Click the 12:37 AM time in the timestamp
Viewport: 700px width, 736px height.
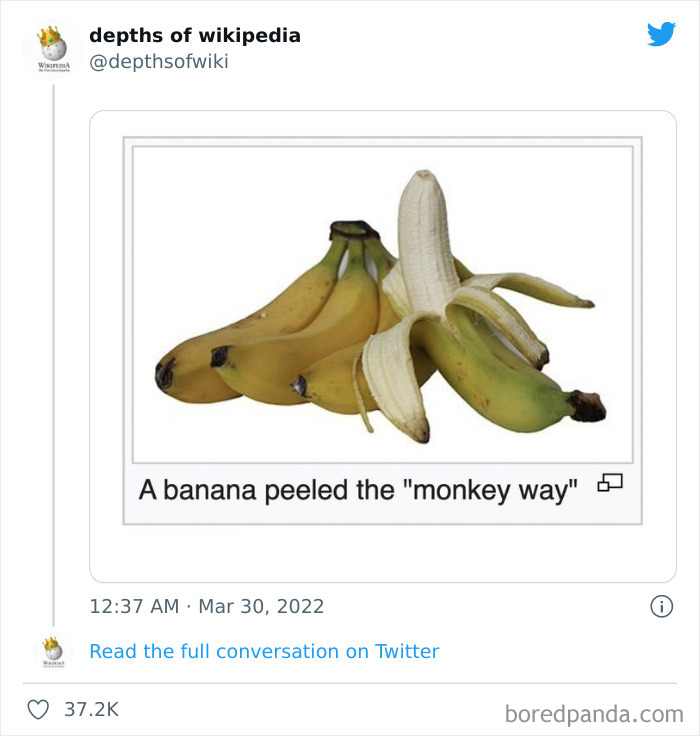[134, 606]
